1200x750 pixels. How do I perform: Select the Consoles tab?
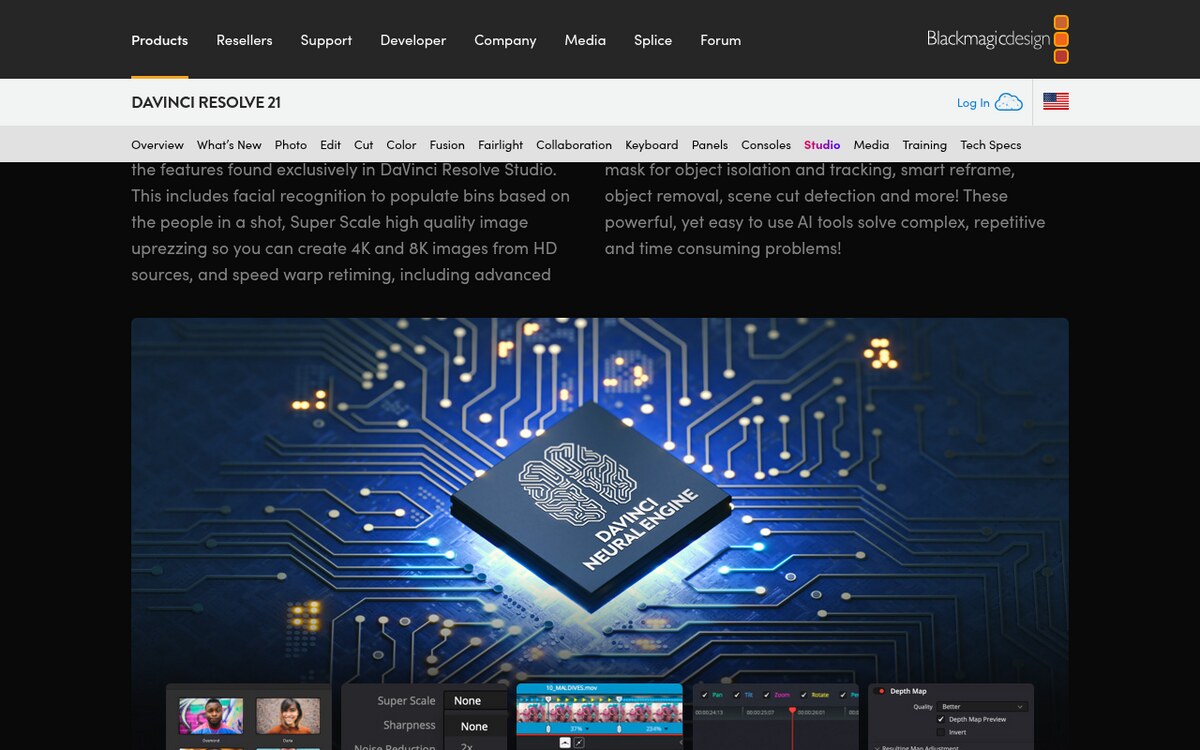tap(766, 145)
